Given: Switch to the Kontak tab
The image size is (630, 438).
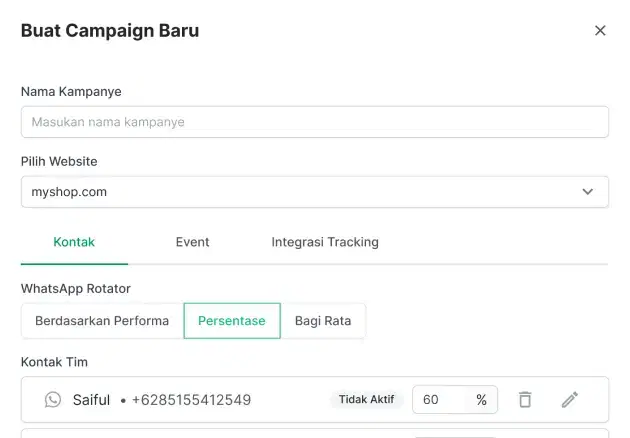Looking at the screenshot, I should [74, 242].
